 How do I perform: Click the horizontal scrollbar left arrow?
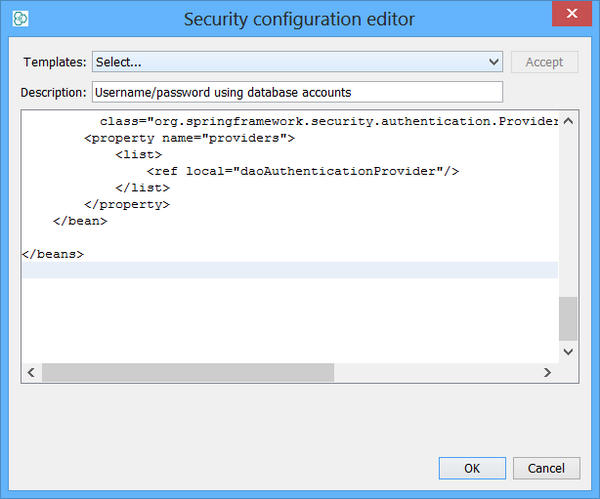tap(31, 372)
